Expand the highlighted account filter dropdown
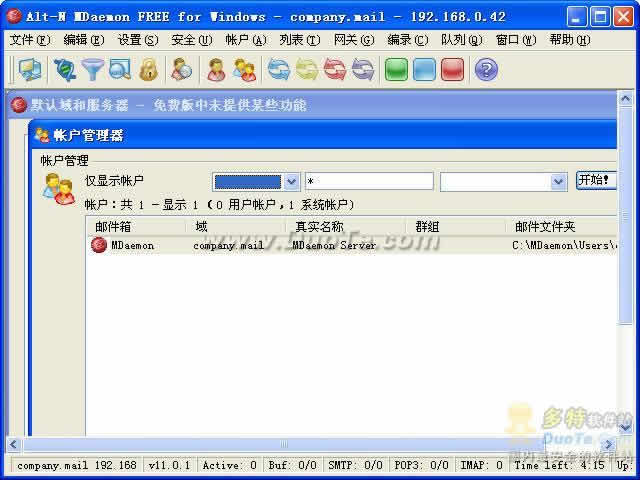Viewport: 640px width, 480px height. [x=291, y=182]
